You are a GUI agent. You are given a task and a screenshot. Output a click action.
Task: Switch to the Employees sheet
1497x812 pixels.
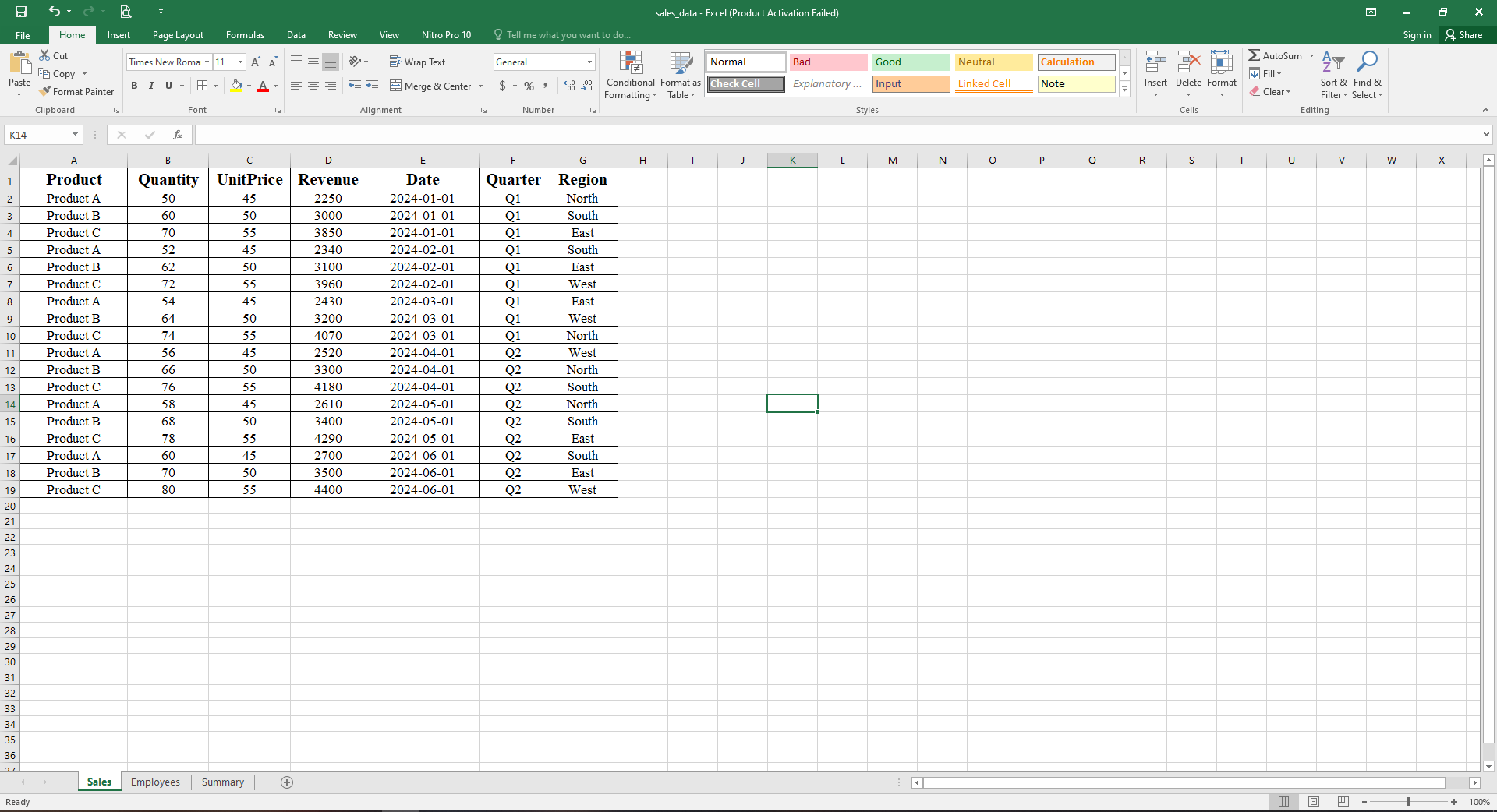pos(155,782)
